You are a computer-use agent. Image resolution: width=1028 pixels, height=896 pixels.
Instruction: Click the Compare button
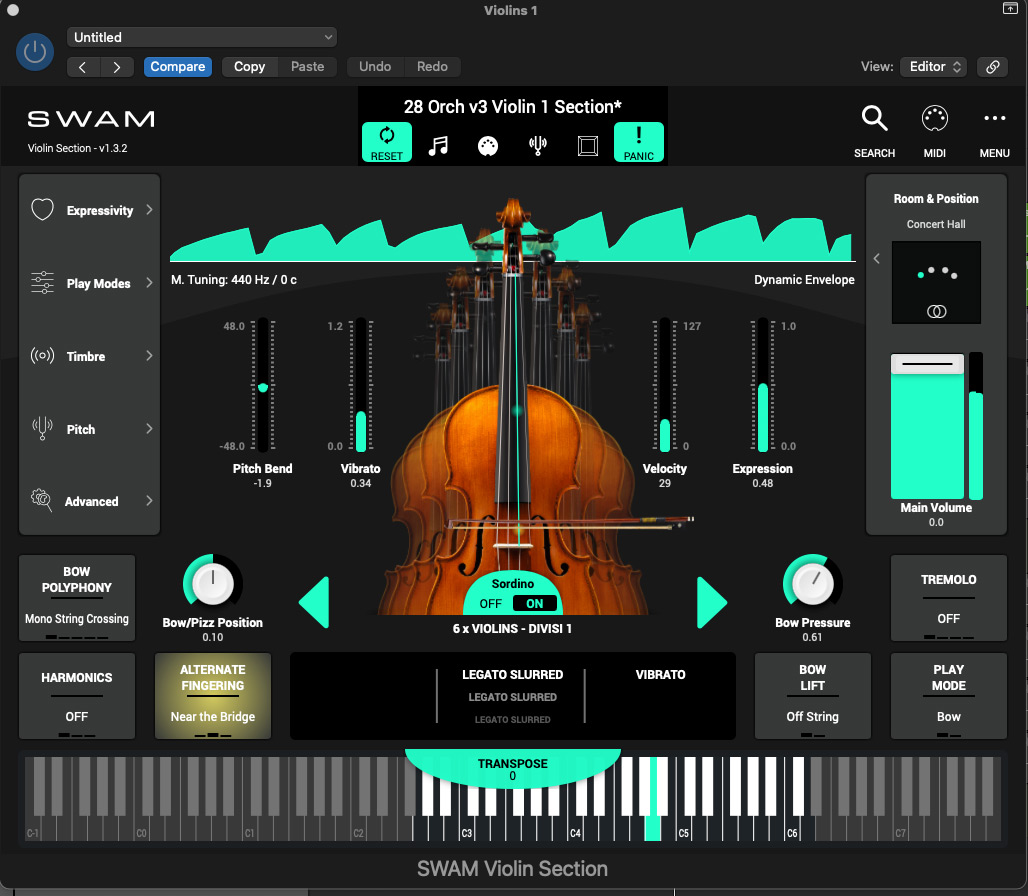point(178,66)
